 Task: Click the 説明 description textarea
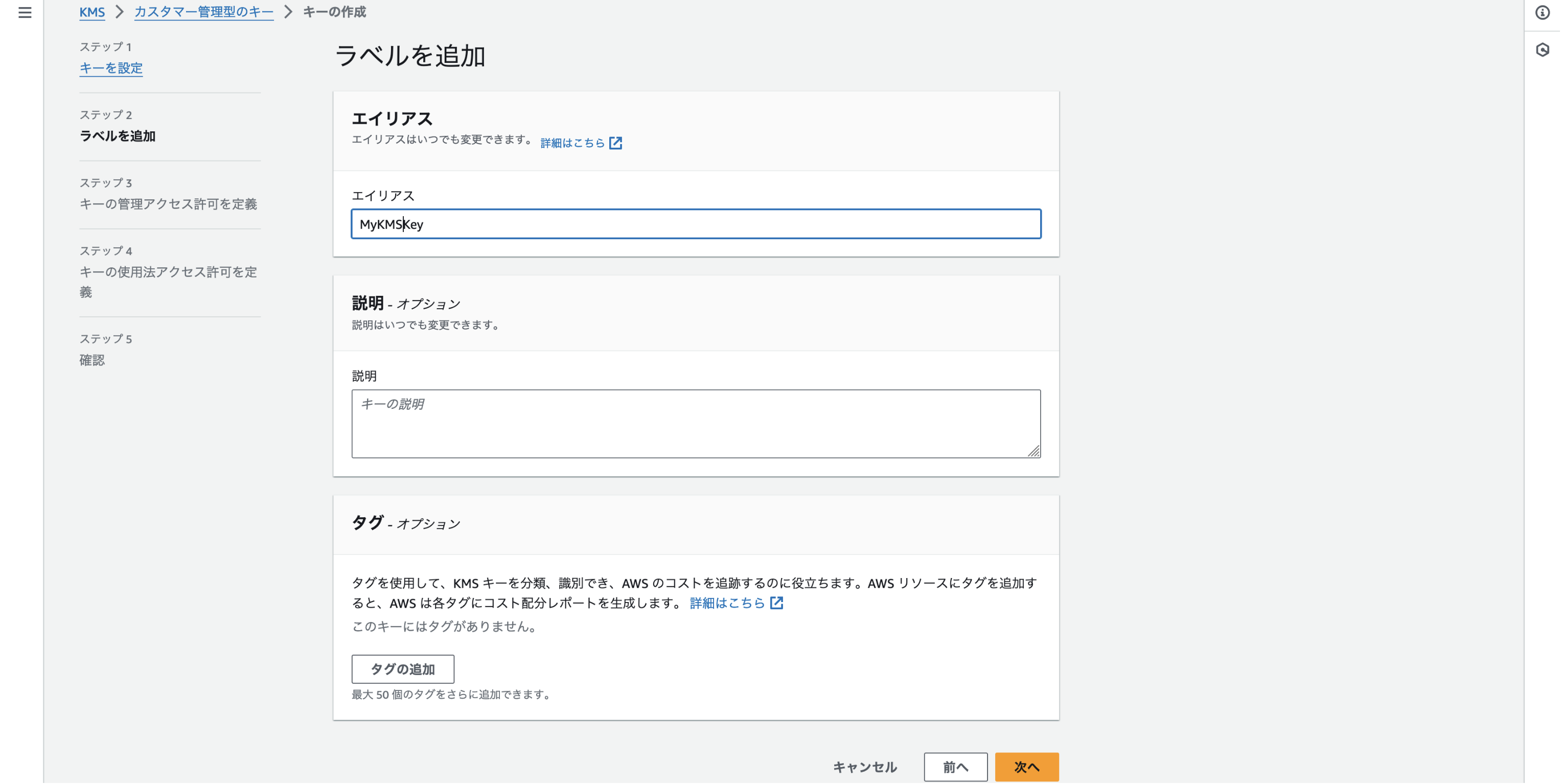pos(696,424)
